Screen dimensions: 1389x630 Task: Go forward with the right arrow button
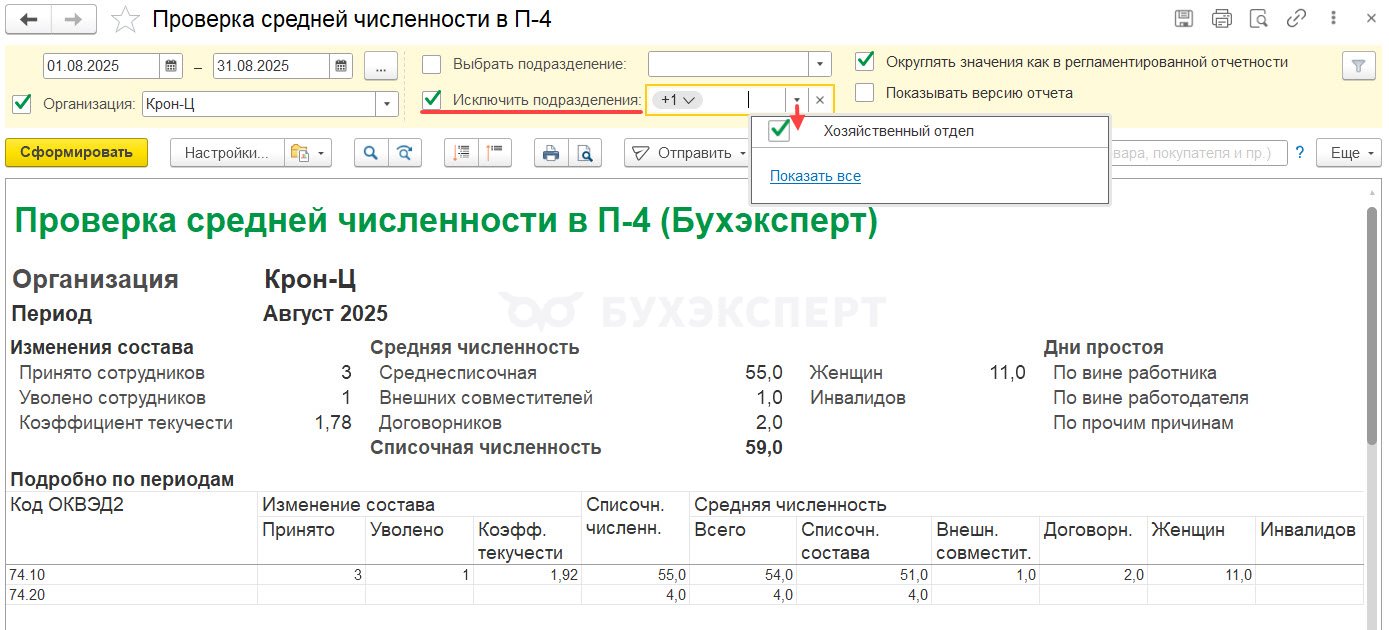tap(74, 19)
